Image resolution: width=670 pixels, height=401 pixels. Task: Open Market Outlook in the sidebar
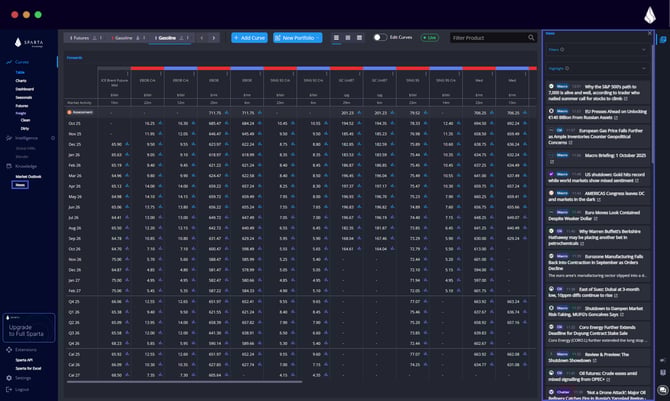[x=28, y=176]
